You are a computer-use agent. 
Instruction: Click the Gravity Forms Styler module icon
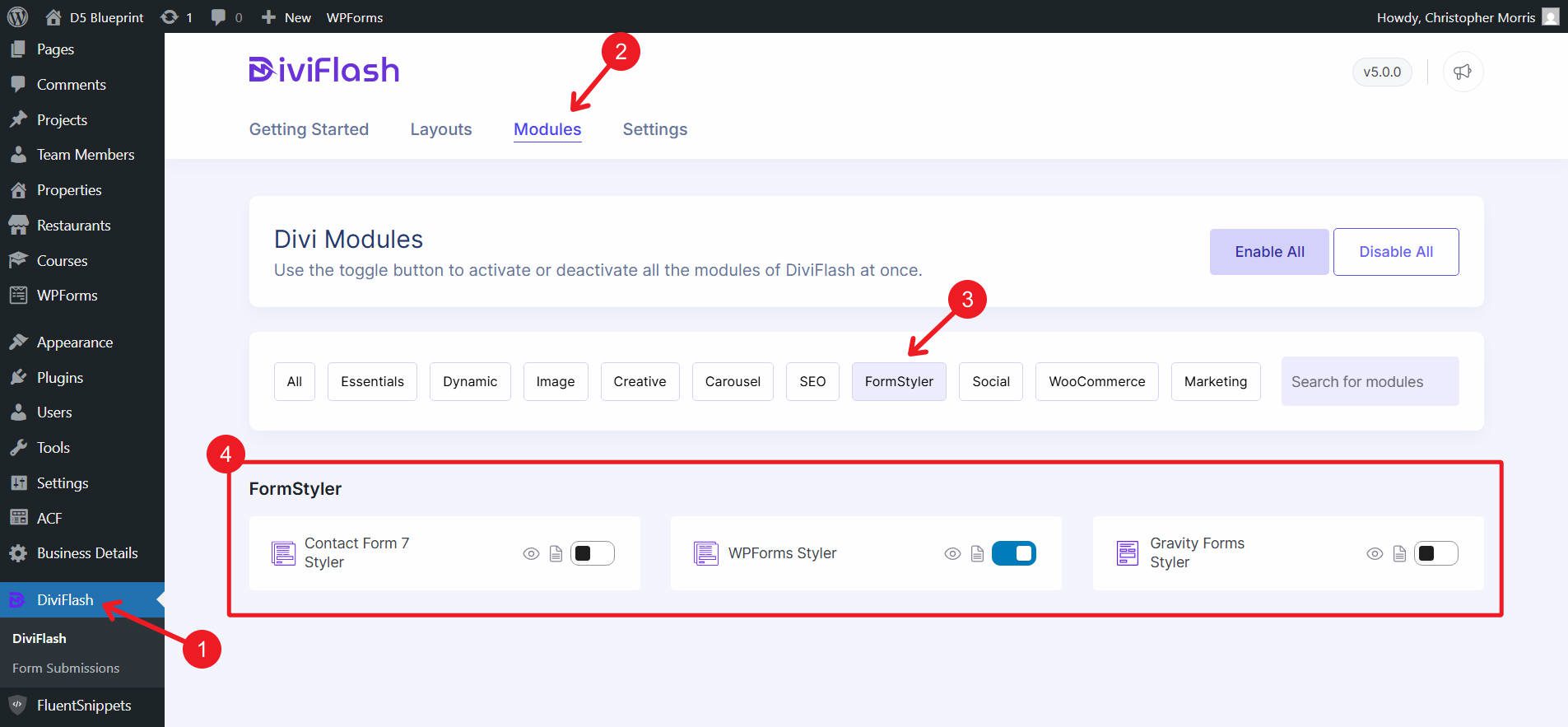[x=1128, y=553]
